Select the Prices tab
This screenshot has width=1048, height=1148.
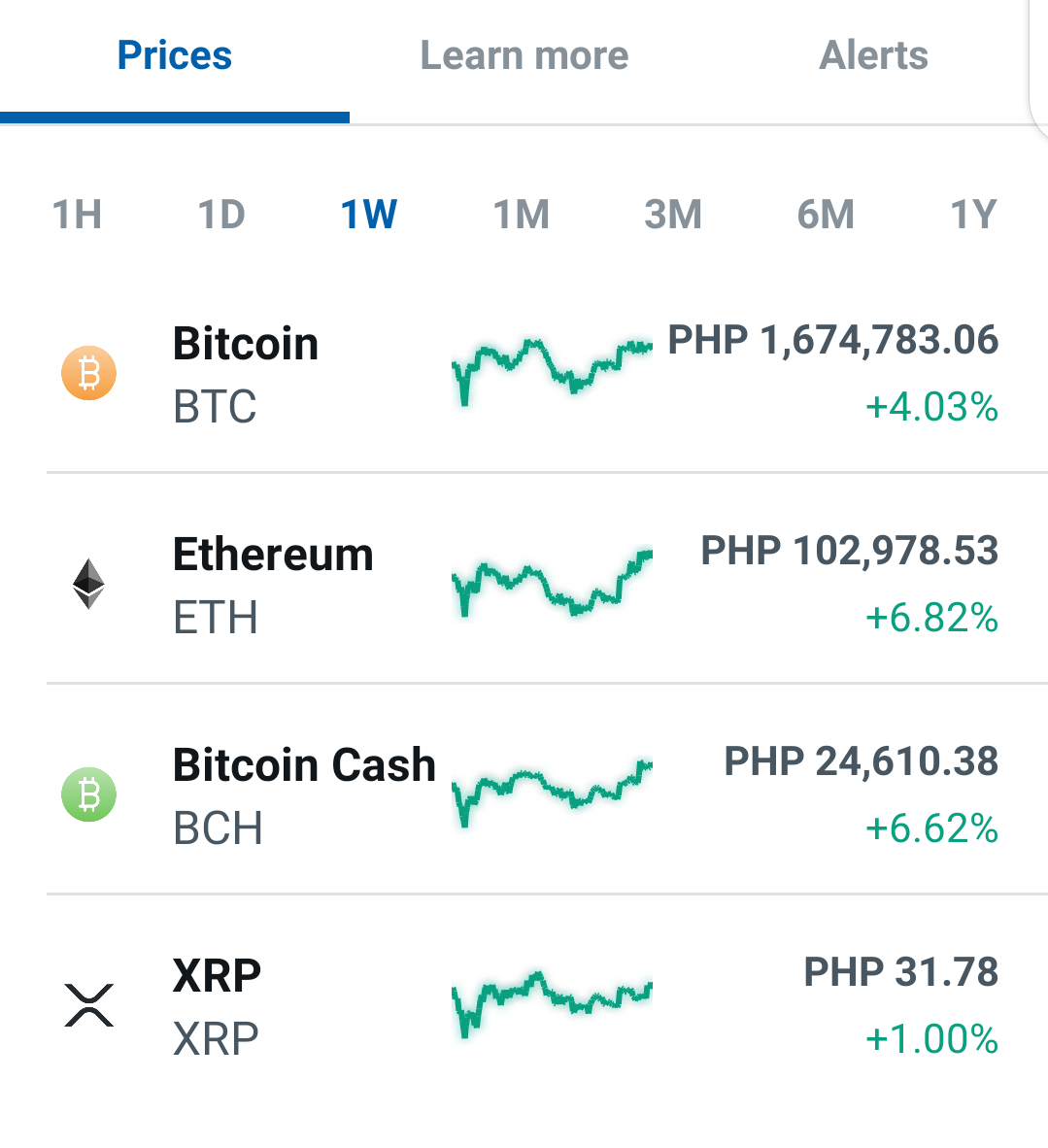(174, 55)
